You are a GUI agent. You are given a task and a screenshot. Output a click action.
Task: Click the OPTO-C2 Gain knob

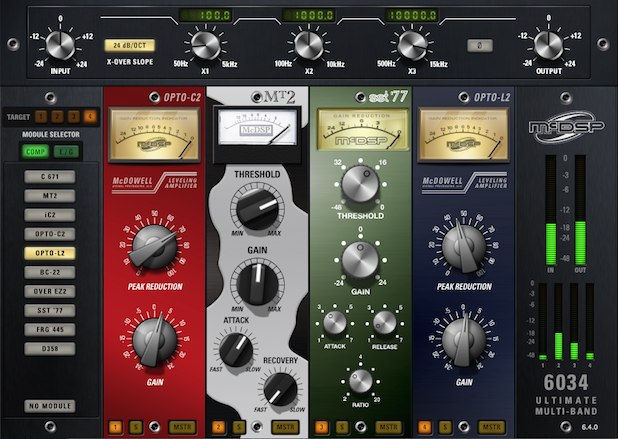[154, 341]
